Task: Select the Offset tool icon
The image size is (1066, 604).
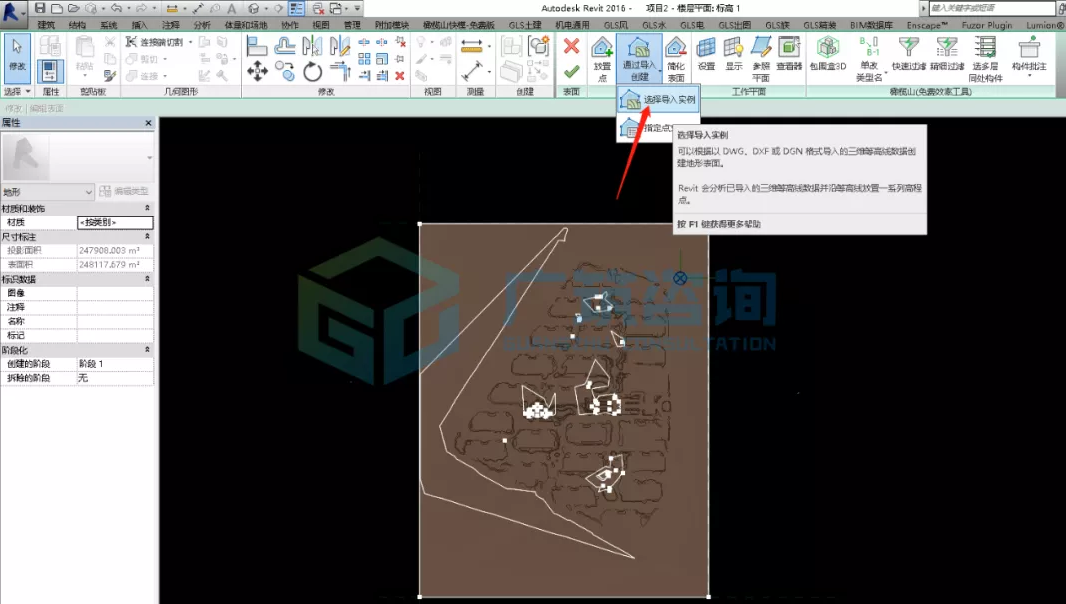Action: point(285,46)
